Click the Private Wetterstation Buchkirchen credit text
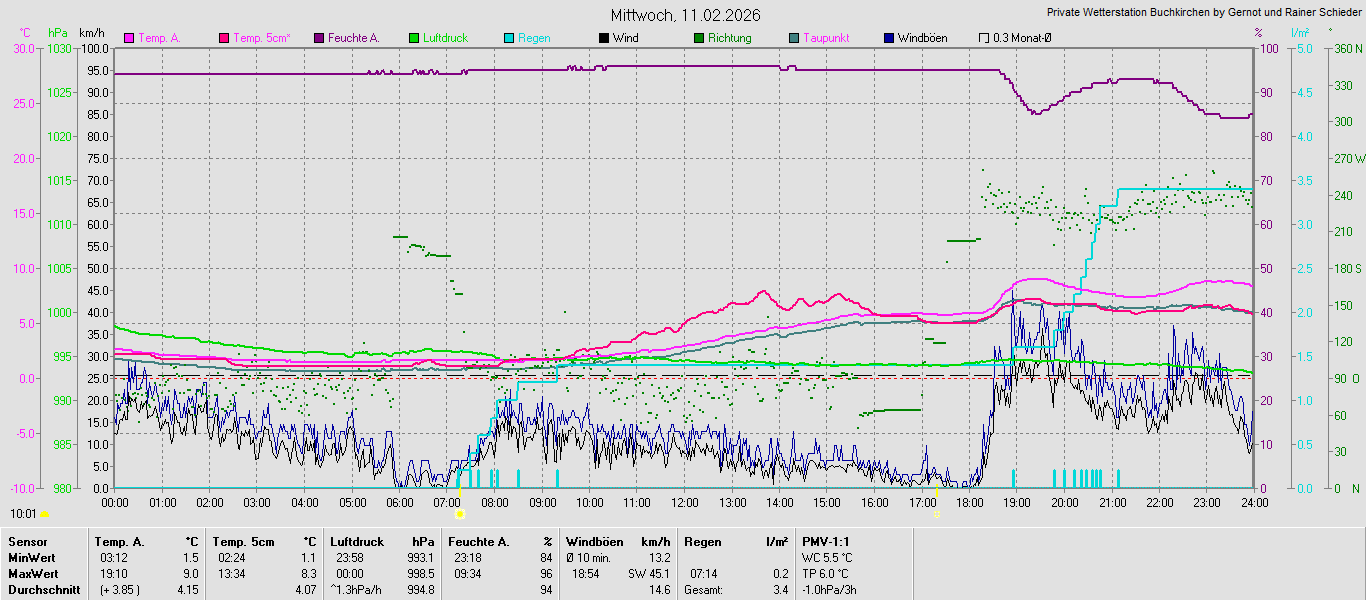The height and width of the screenshot is (600, 1366). (1203, 13)
